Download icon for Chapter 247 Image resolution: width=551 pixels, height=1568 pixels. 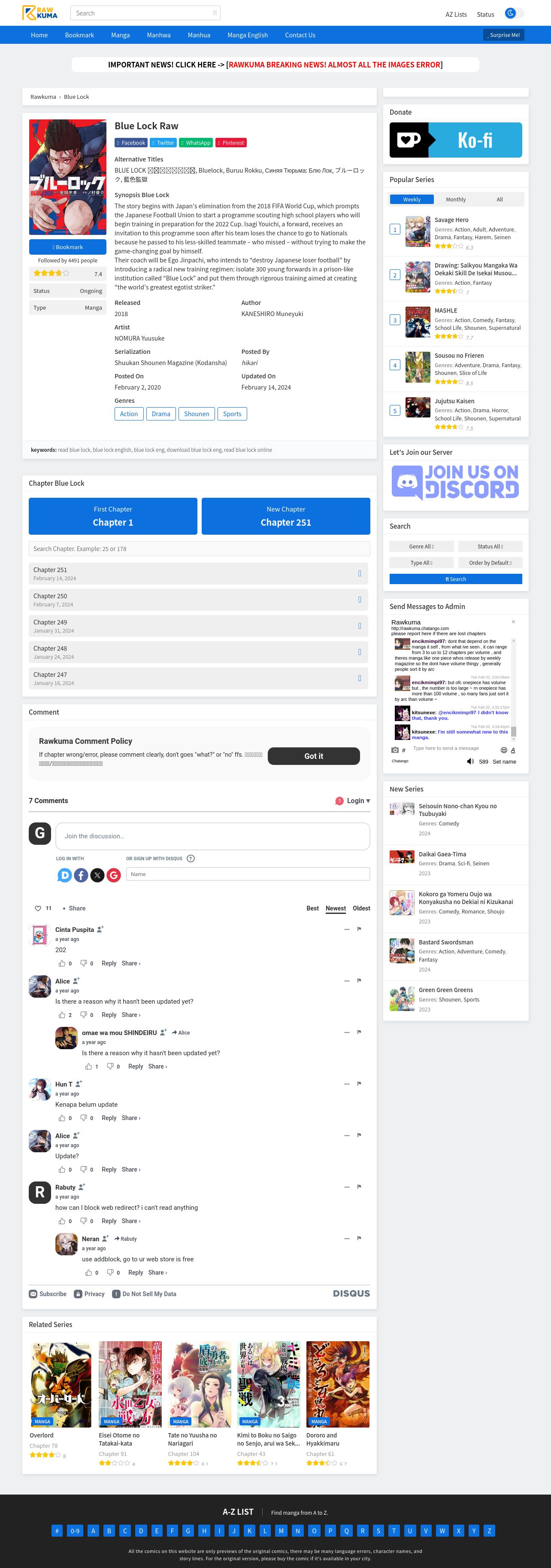(360, 678)
